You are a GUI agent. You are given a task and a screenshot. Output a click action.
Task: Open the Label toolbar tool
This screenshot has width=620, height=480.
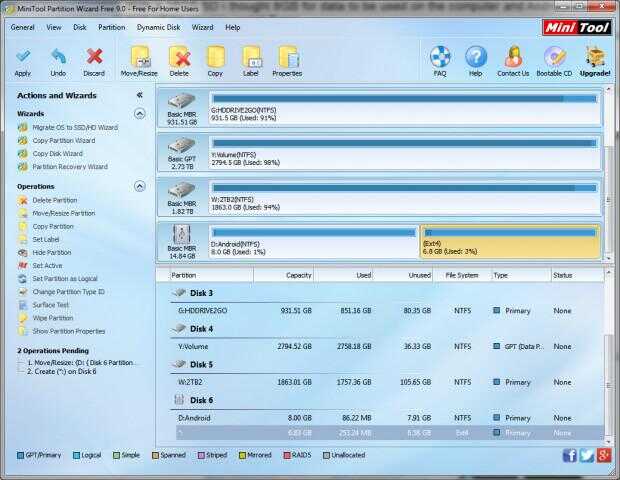pos(251,61)
